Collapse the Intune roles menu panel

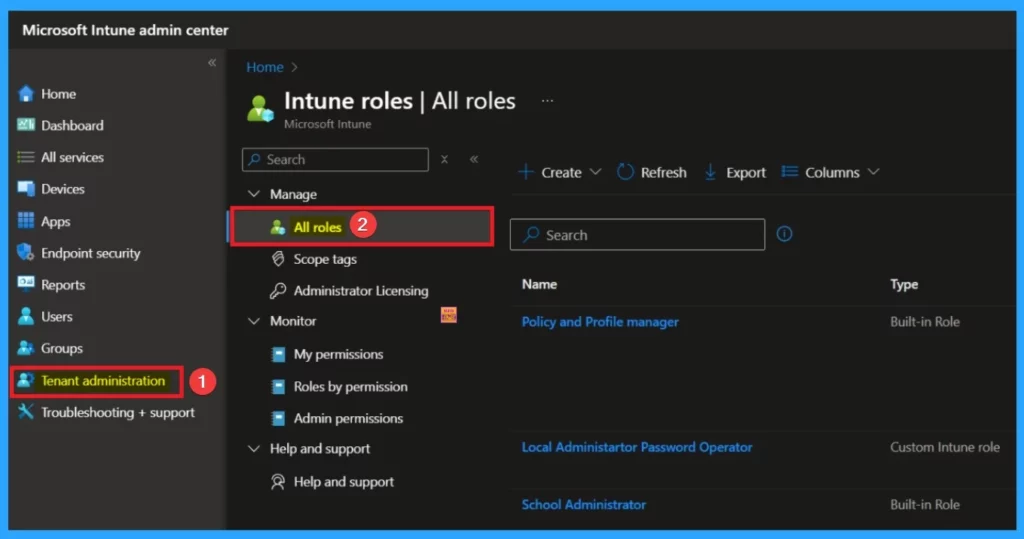point(474,159)
